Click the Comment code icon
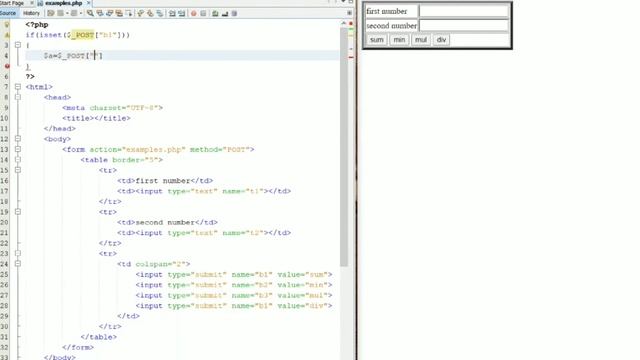This screenshot has height=360, width=640. [215, 13]
